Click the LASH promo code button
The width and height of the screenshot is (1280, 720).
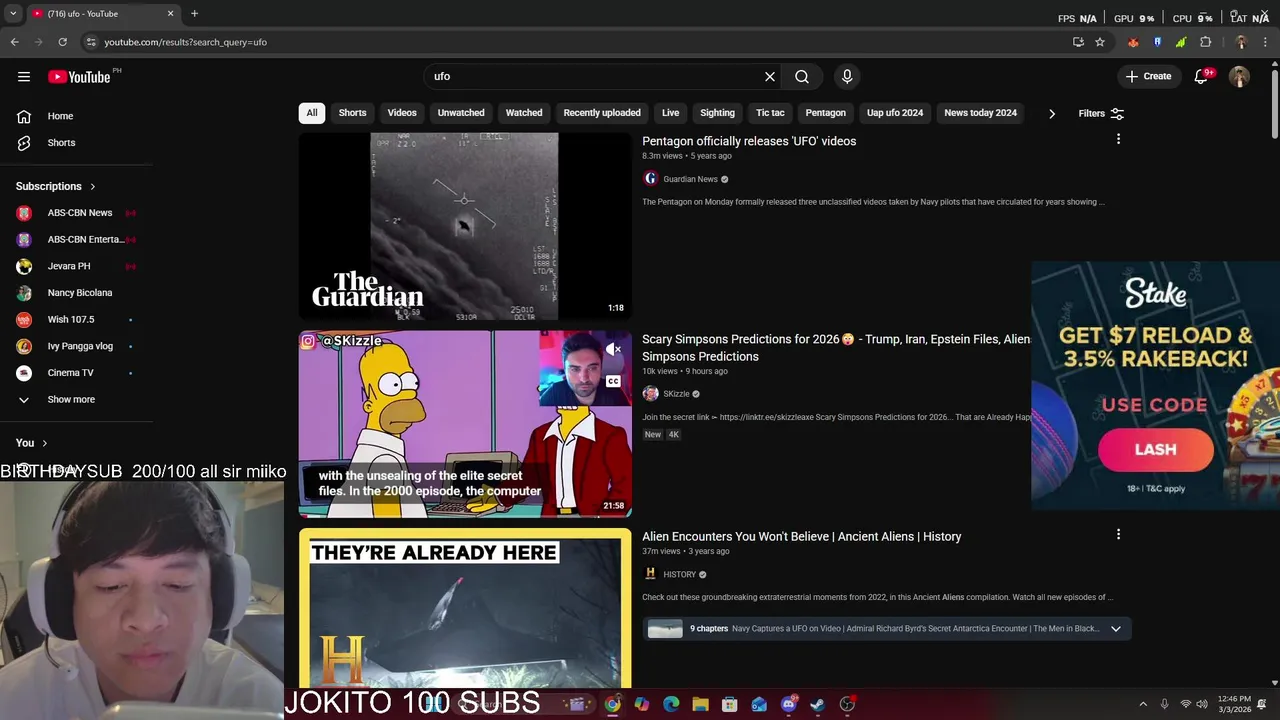[1155, 450]
